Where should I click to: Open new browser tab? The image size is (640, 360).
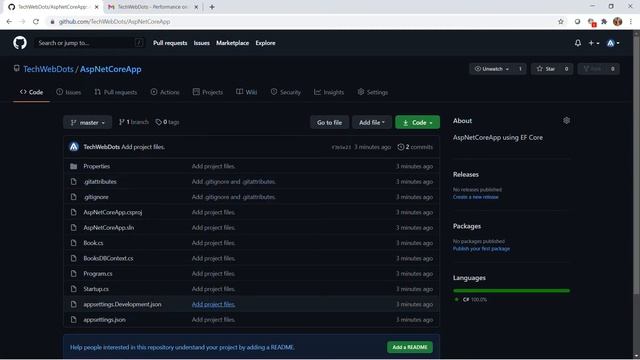pyautogui.click(x=212, y=7)
